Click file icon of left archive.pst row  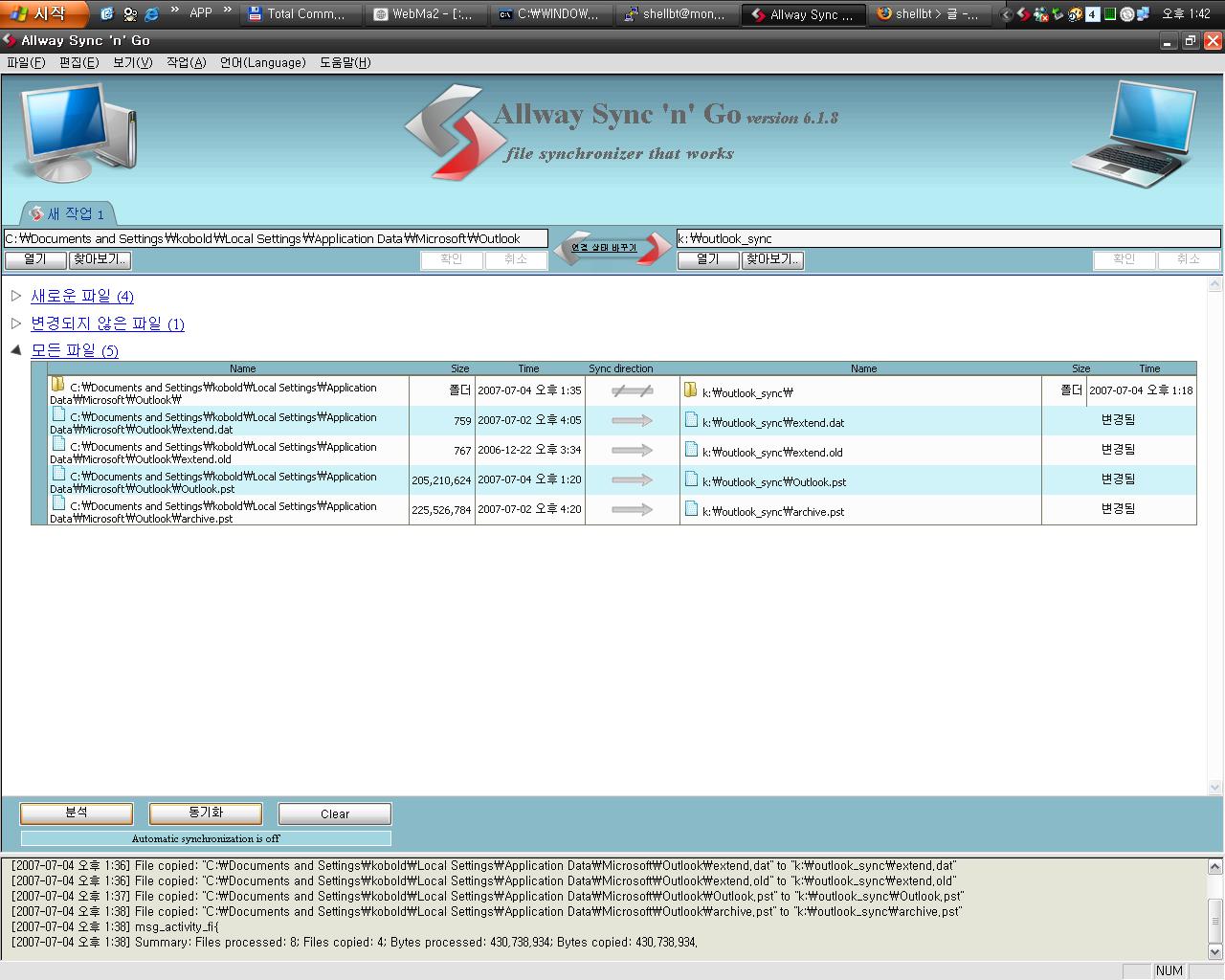click(x=58, y=503)
